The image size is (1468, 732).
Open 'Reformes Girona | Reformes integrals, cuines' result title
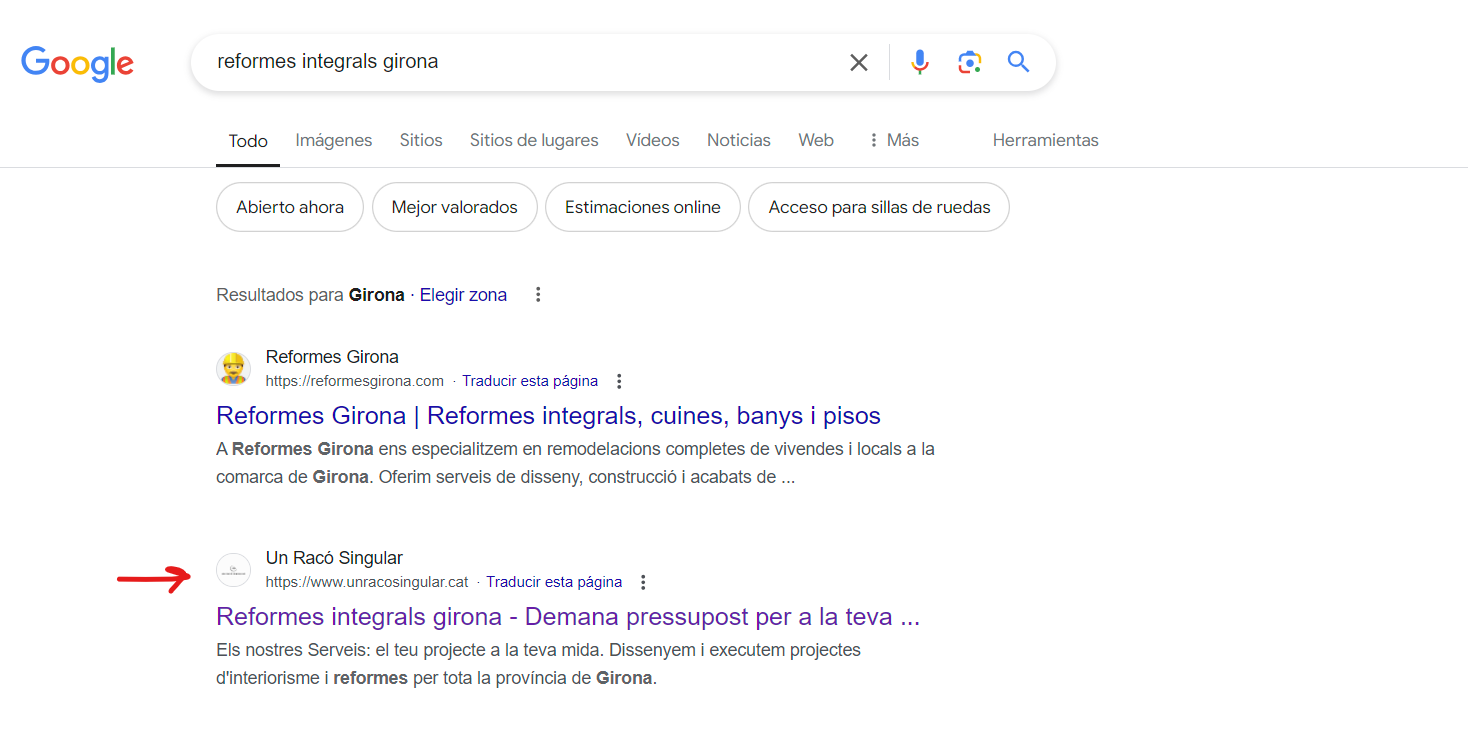(548, 415)
